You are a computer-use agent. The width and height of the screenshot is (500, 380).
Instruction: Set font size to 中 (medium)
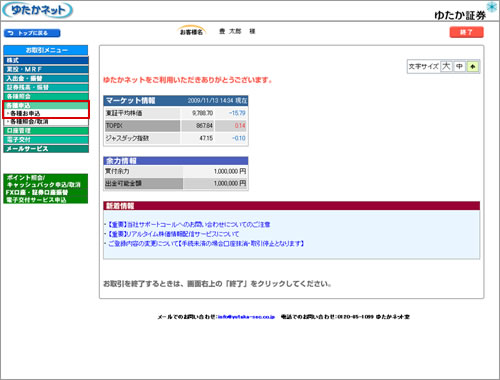(x=459, y=66)
